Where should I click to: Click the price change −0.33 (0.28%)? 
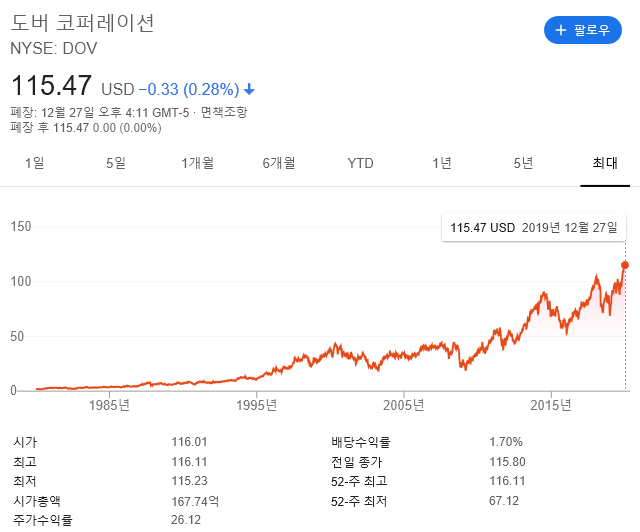(189, 89)
